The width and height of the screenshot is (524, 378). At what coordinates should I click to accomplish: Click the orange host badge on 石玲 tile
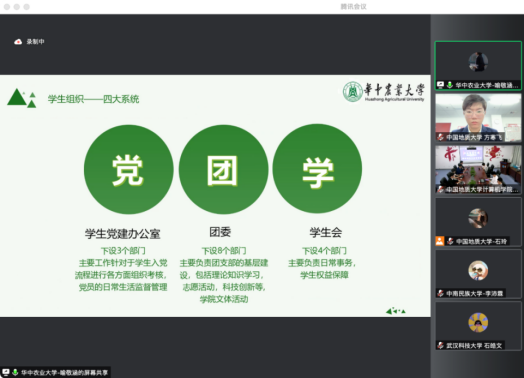coord(440,241)
